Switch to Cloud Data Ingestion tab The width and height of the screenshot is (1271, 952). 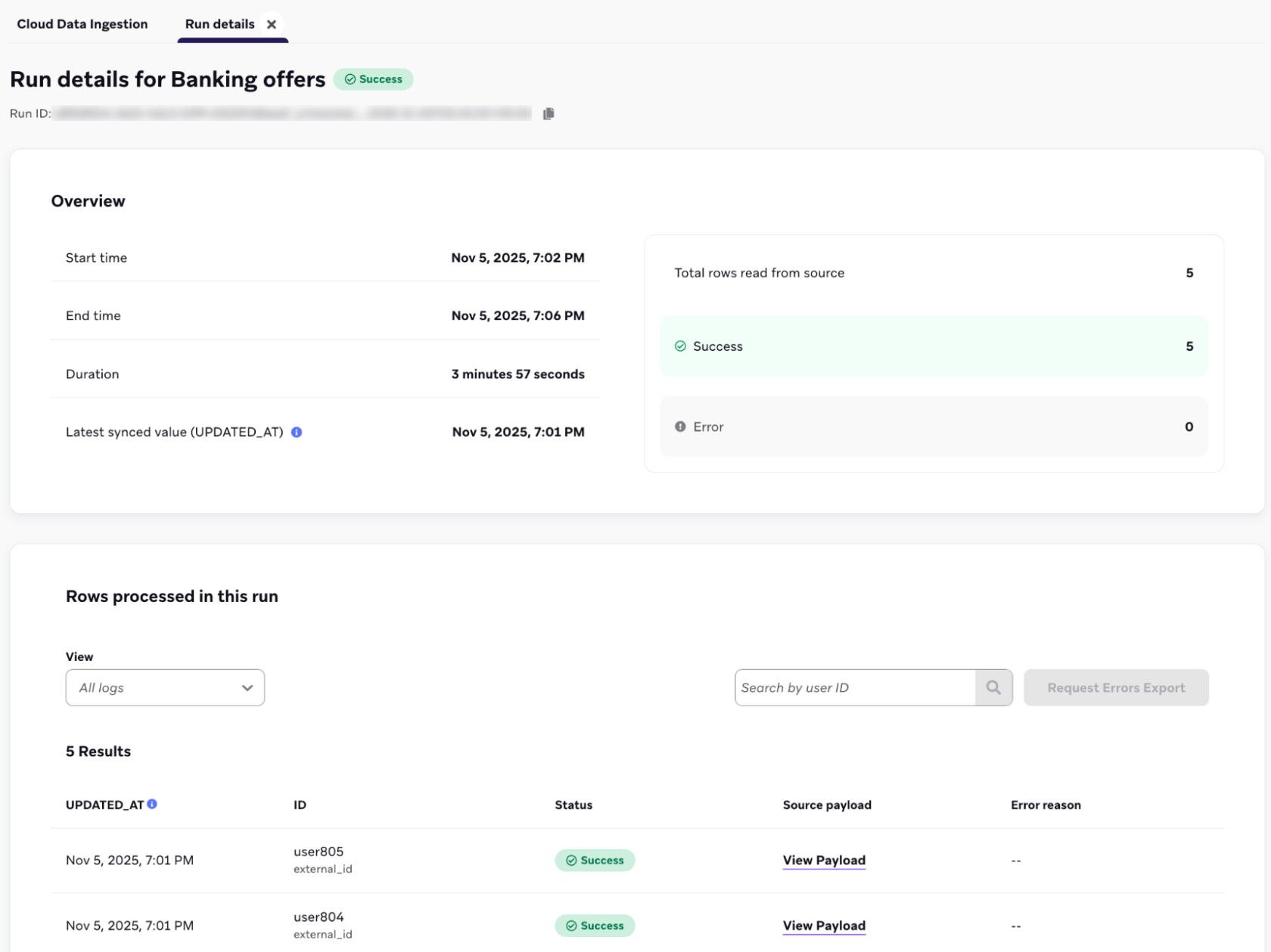pos(82,24)
